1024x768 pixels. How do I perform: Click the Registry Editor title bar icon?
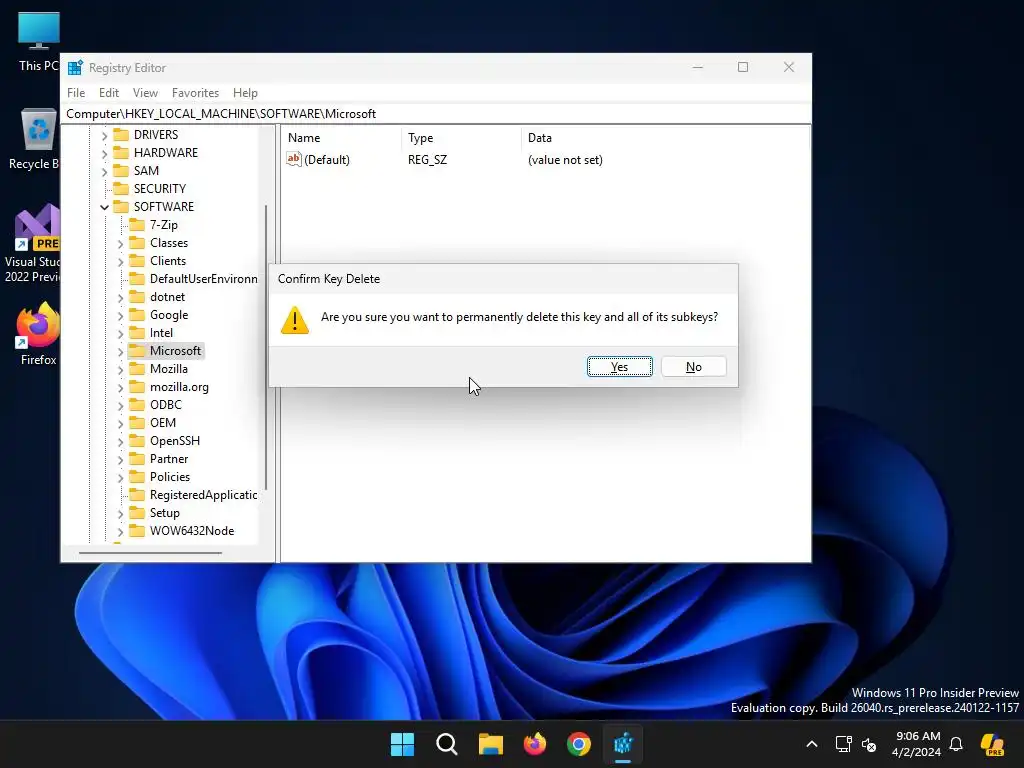point(75,68)
